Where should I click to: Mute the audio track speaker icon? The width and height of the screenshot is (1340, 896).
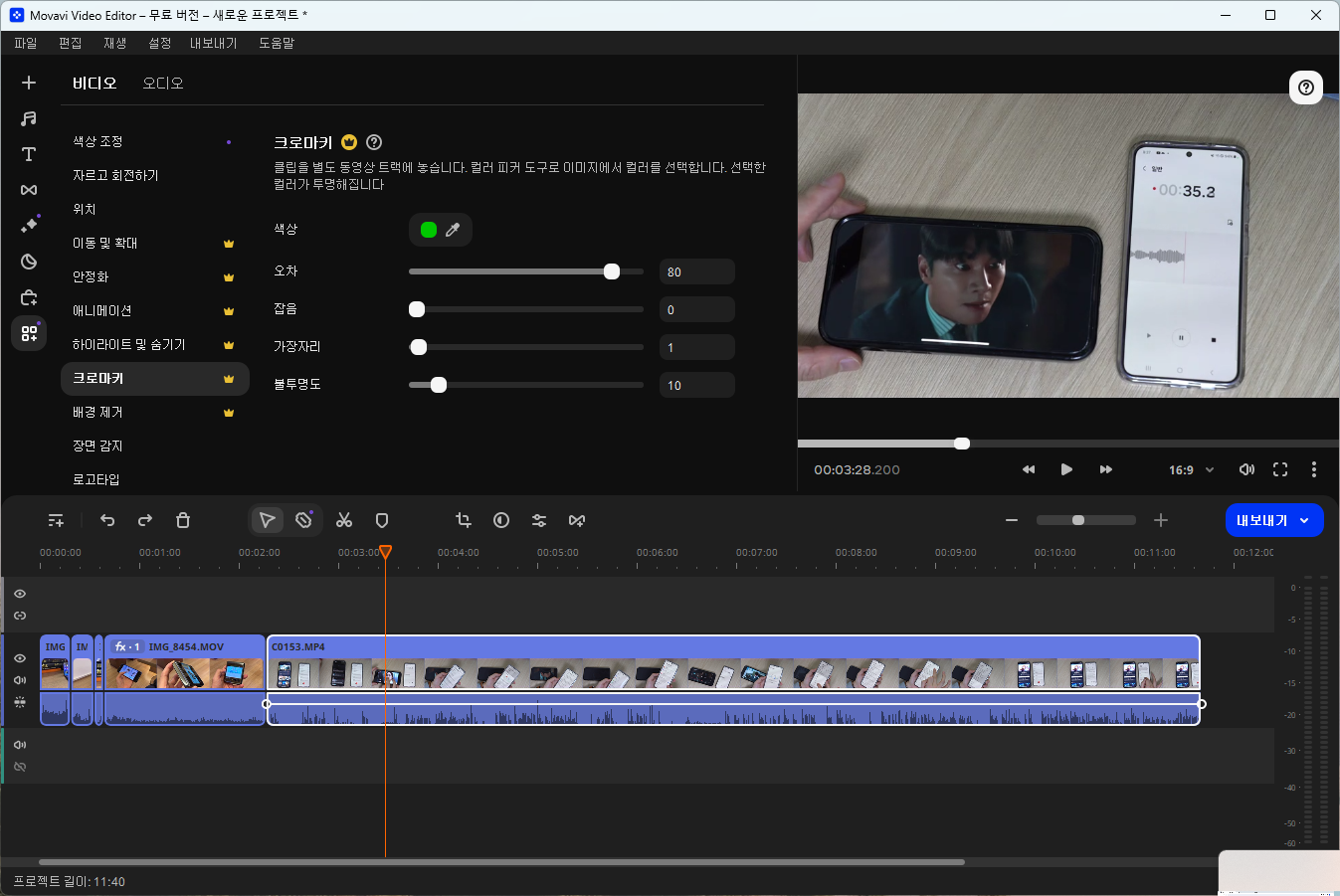coord(20,745)
